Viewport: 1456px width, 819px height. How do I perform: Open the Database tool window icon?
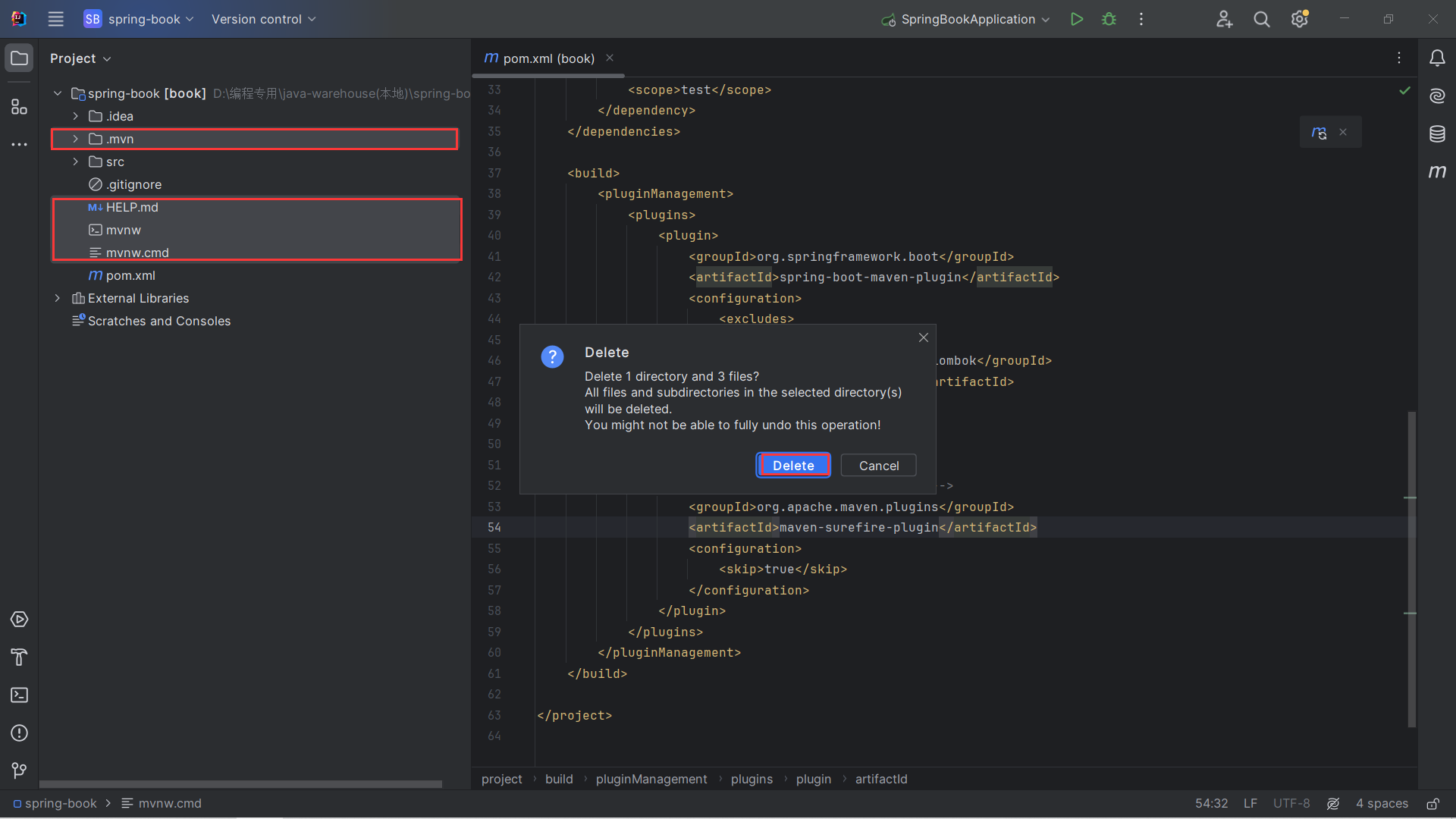coord(1437,134)
